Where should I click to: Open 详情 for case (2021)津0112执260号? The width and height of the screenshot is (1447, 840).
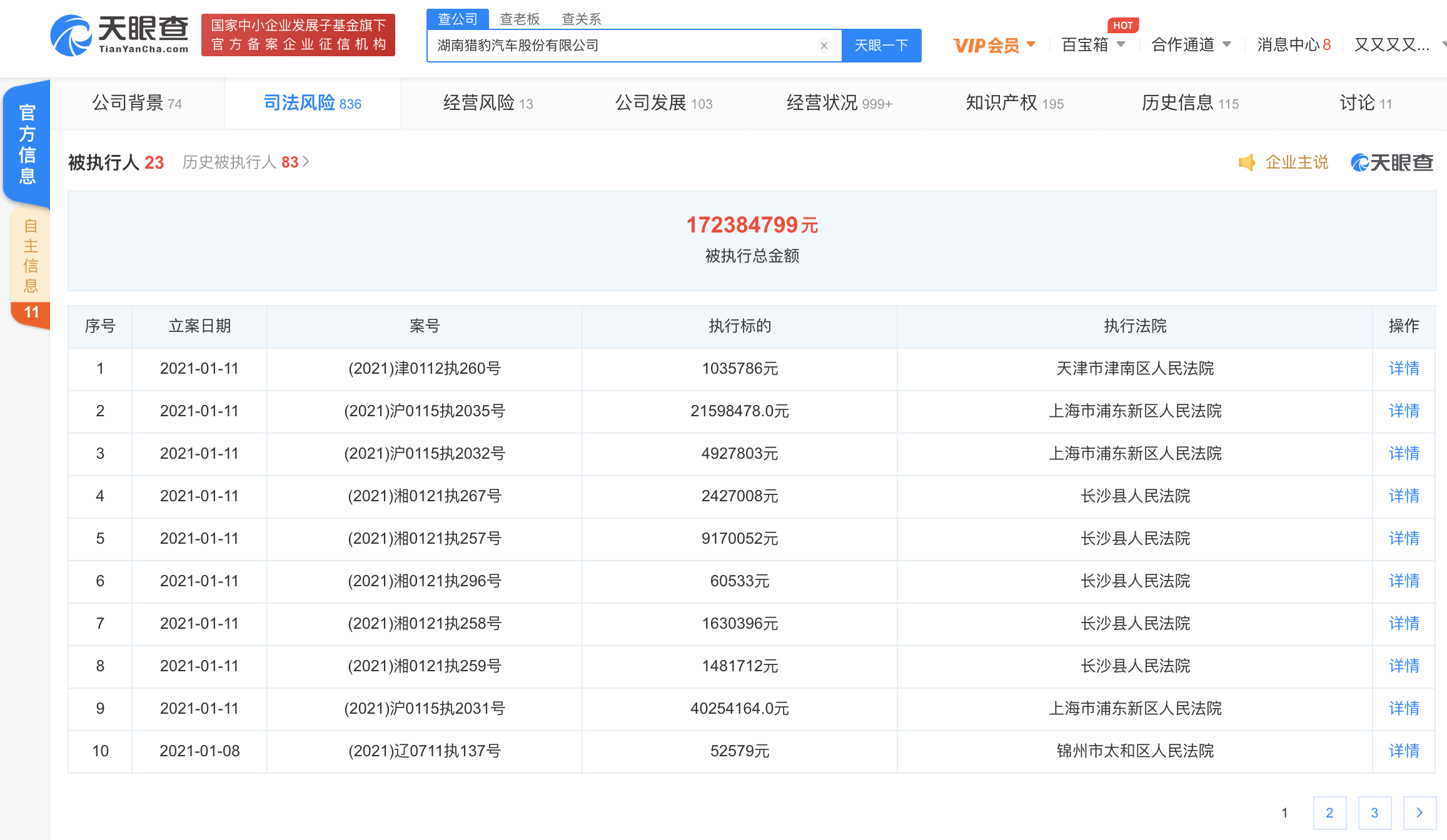pos(1403,369)
